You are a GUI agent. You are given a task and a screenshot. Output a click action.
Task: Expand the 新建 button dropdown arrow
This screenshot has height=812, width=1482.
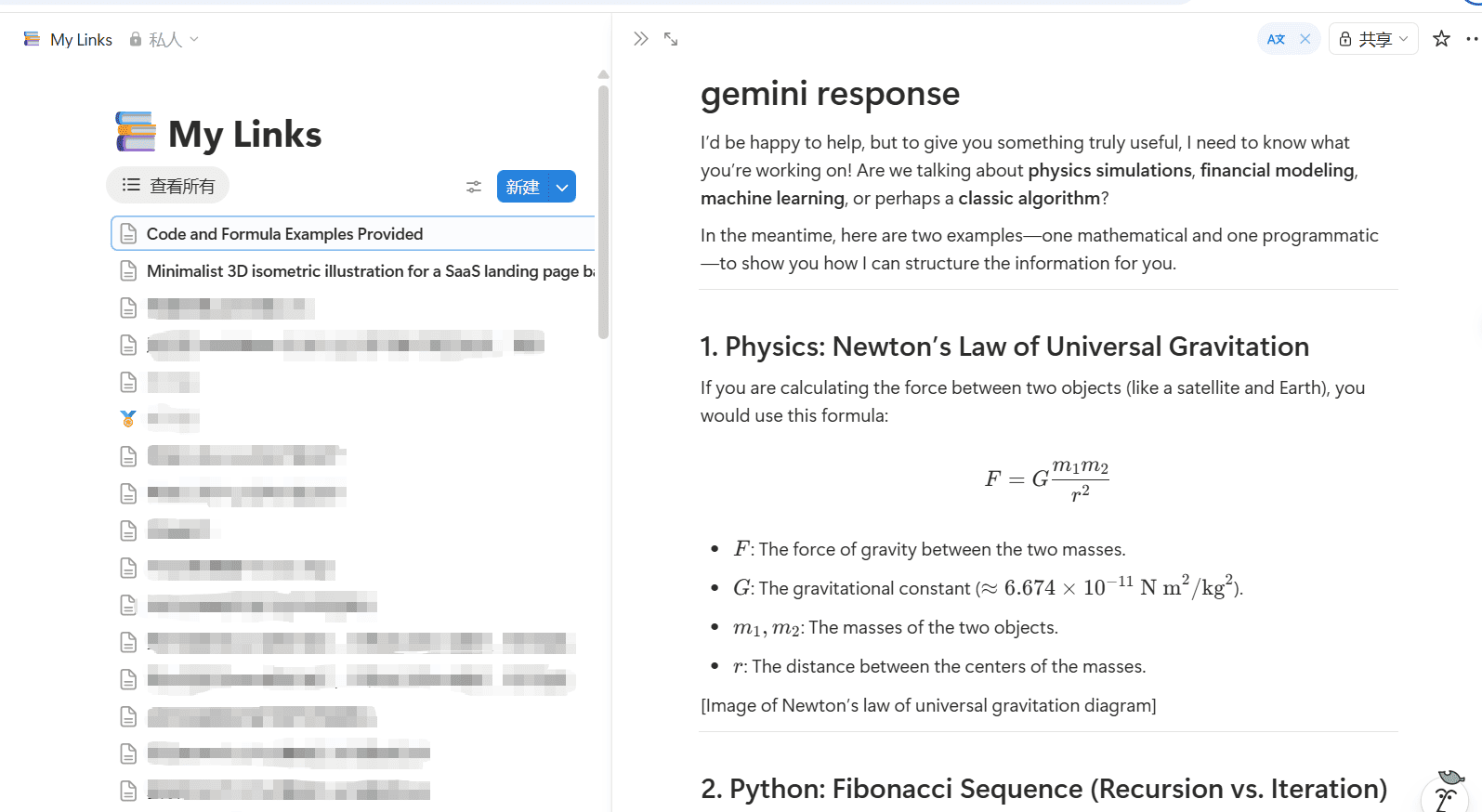(x=562, y=187)
